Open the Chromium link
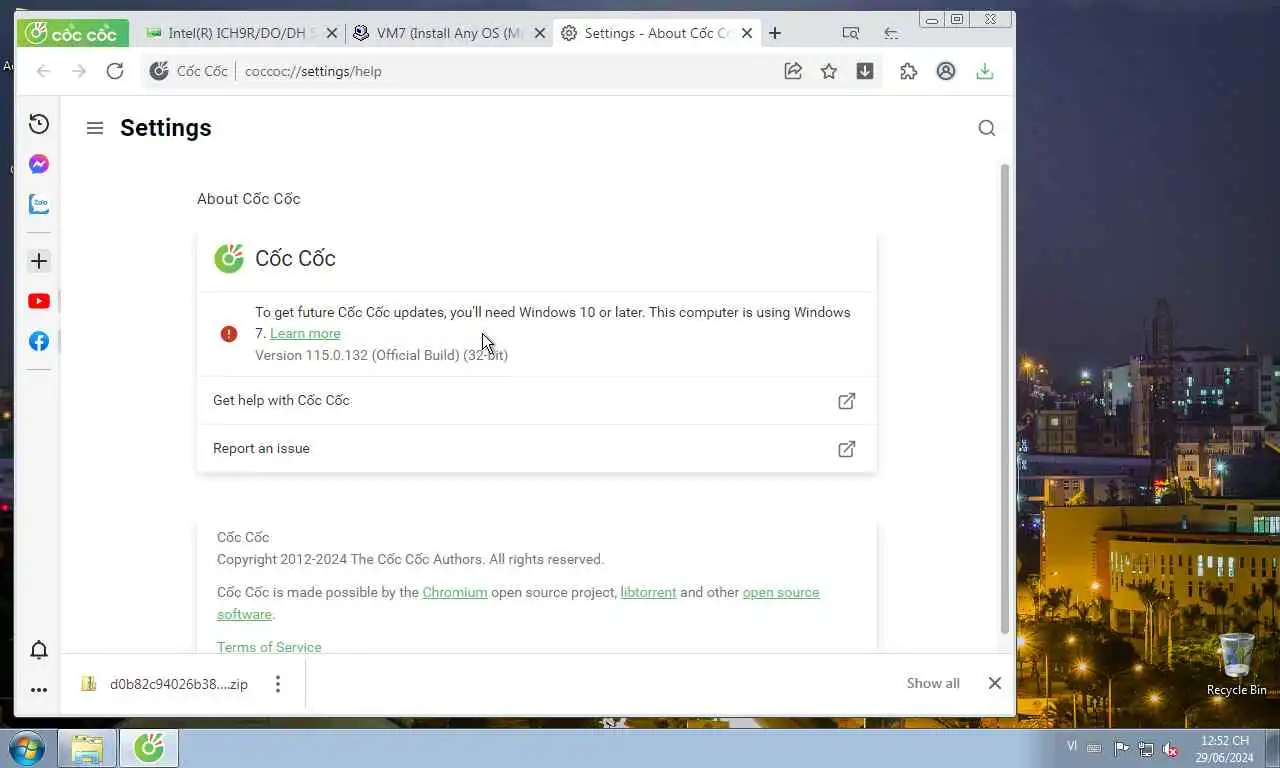The width and height of the screenshot is (1280, 768). tap(455, 592)
